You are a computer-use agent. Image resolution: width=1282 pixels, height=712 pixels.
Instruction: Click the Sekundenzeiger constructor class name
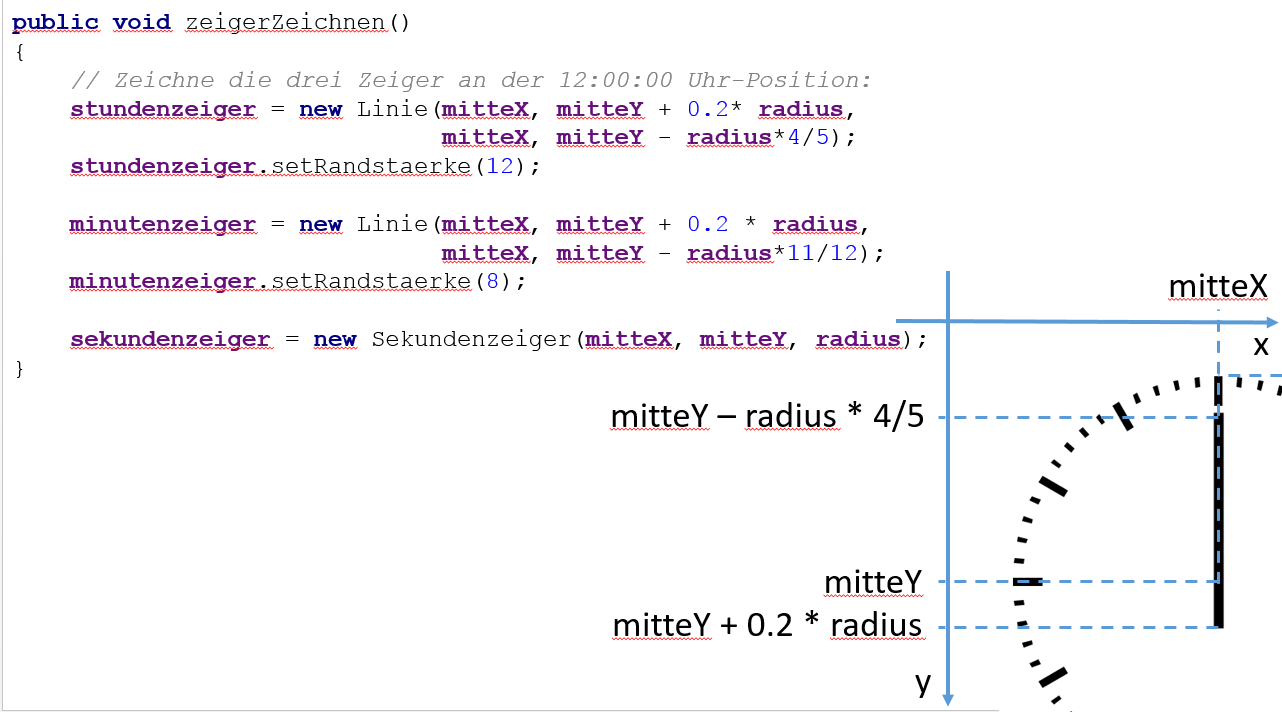[x=472, y=340]
